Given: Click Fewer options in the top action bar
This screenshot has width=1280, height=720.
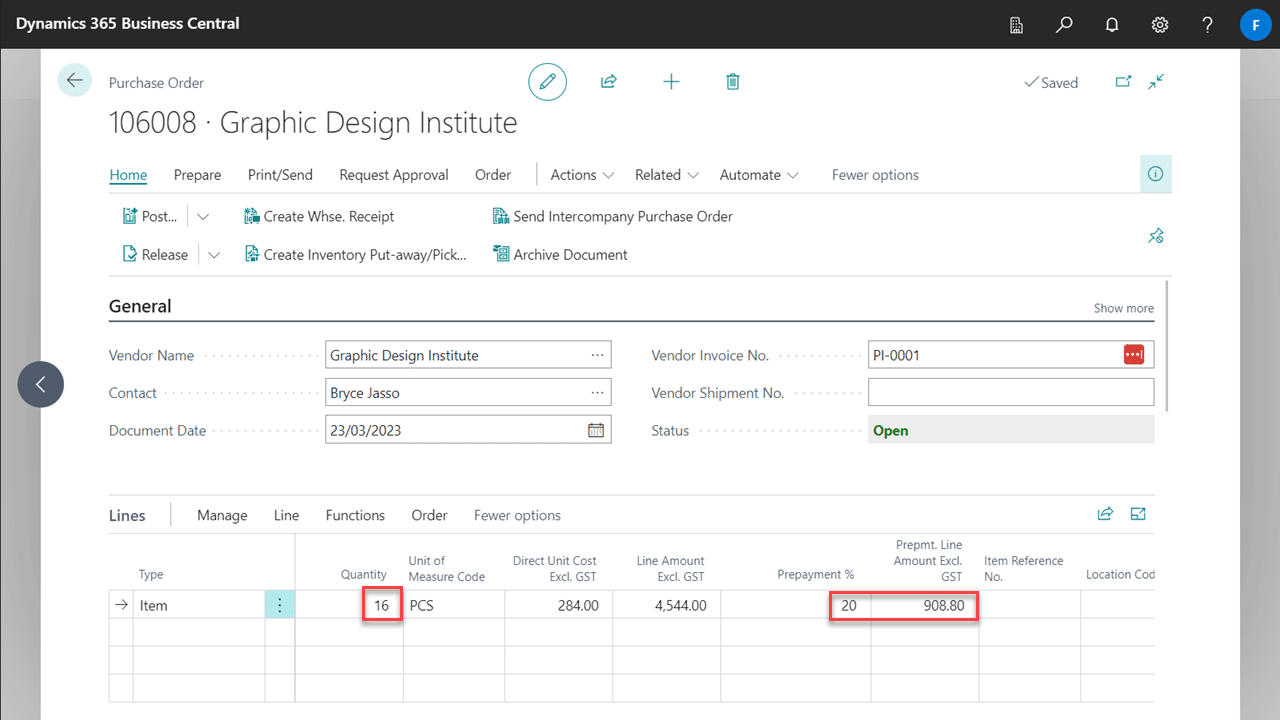Looking at the screenshot, I should point(875,175).
